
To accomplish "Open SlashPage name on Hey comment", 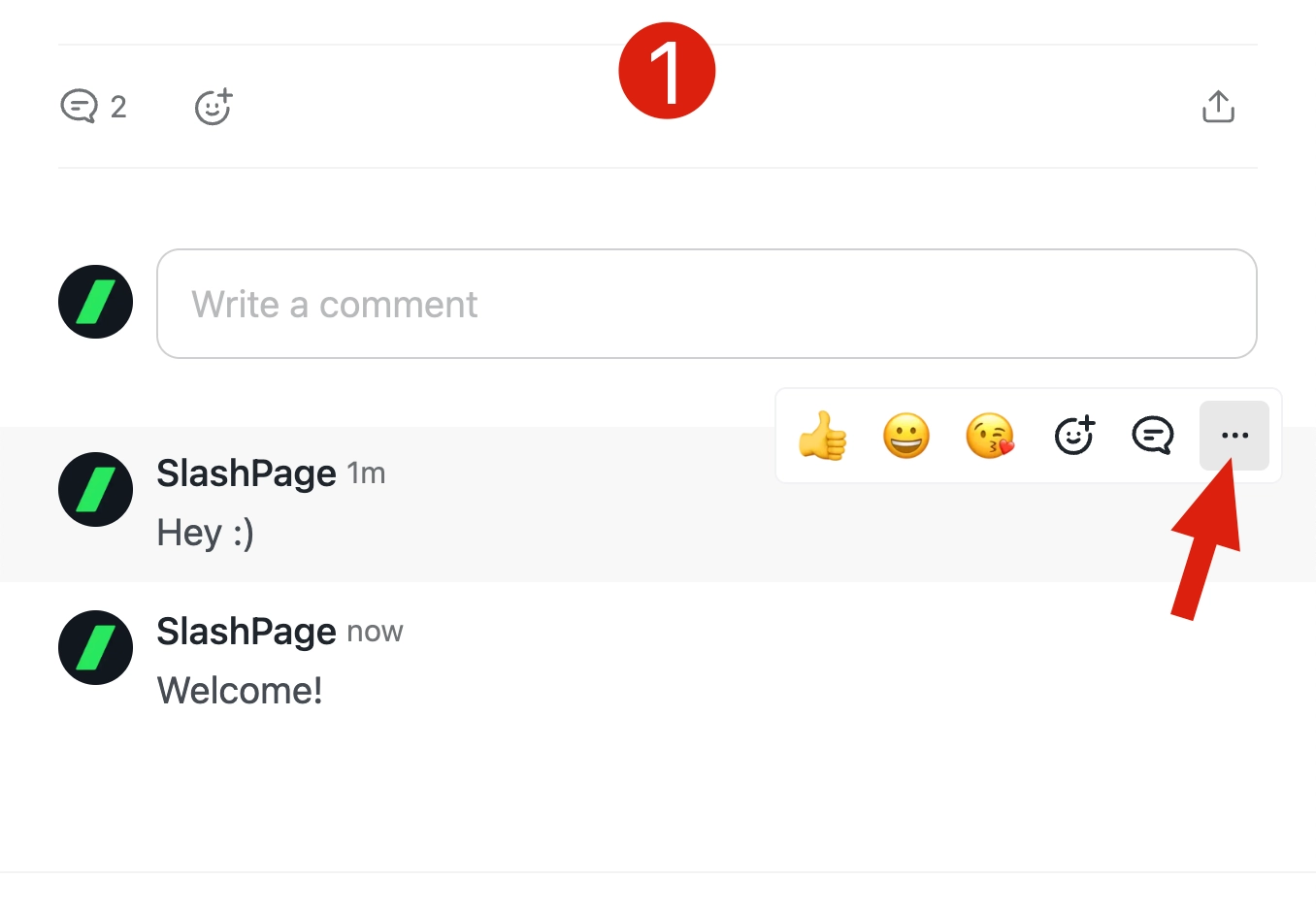I will point(247,473).
